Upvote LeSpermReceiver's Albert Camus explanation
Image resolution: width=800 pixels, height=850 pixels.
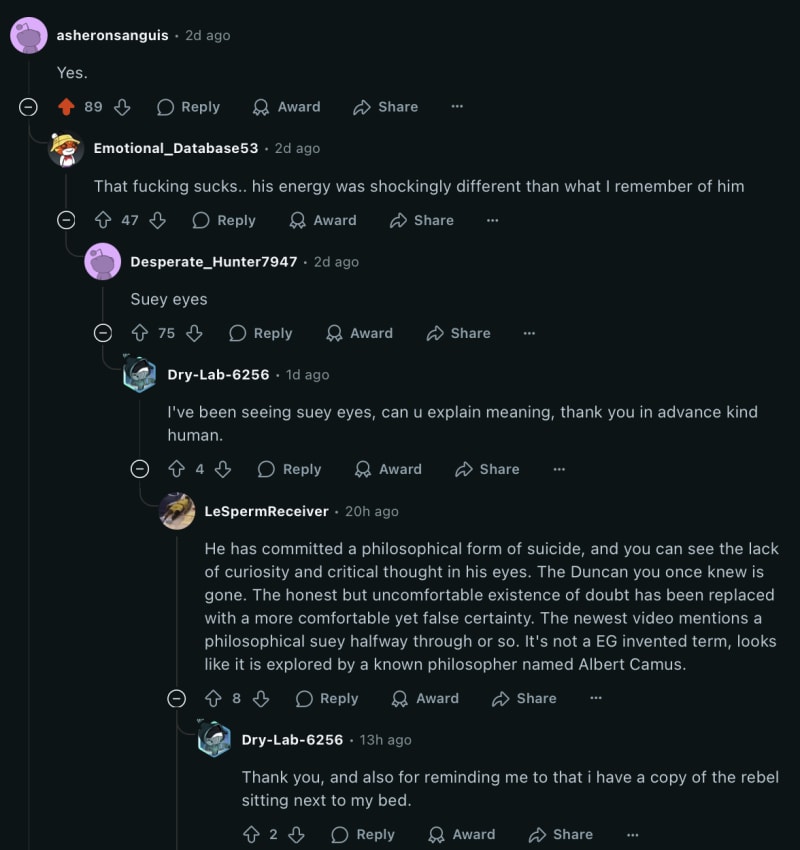pos(211,698)
